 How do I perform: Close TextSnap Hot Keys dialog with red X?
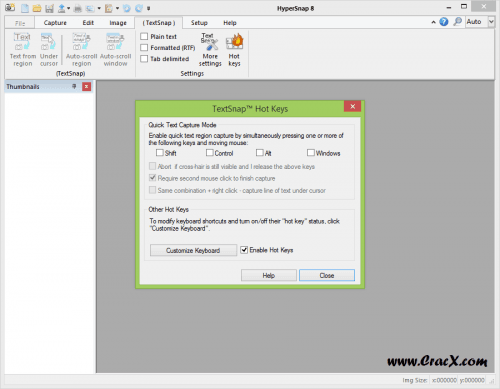pos(352,106)
